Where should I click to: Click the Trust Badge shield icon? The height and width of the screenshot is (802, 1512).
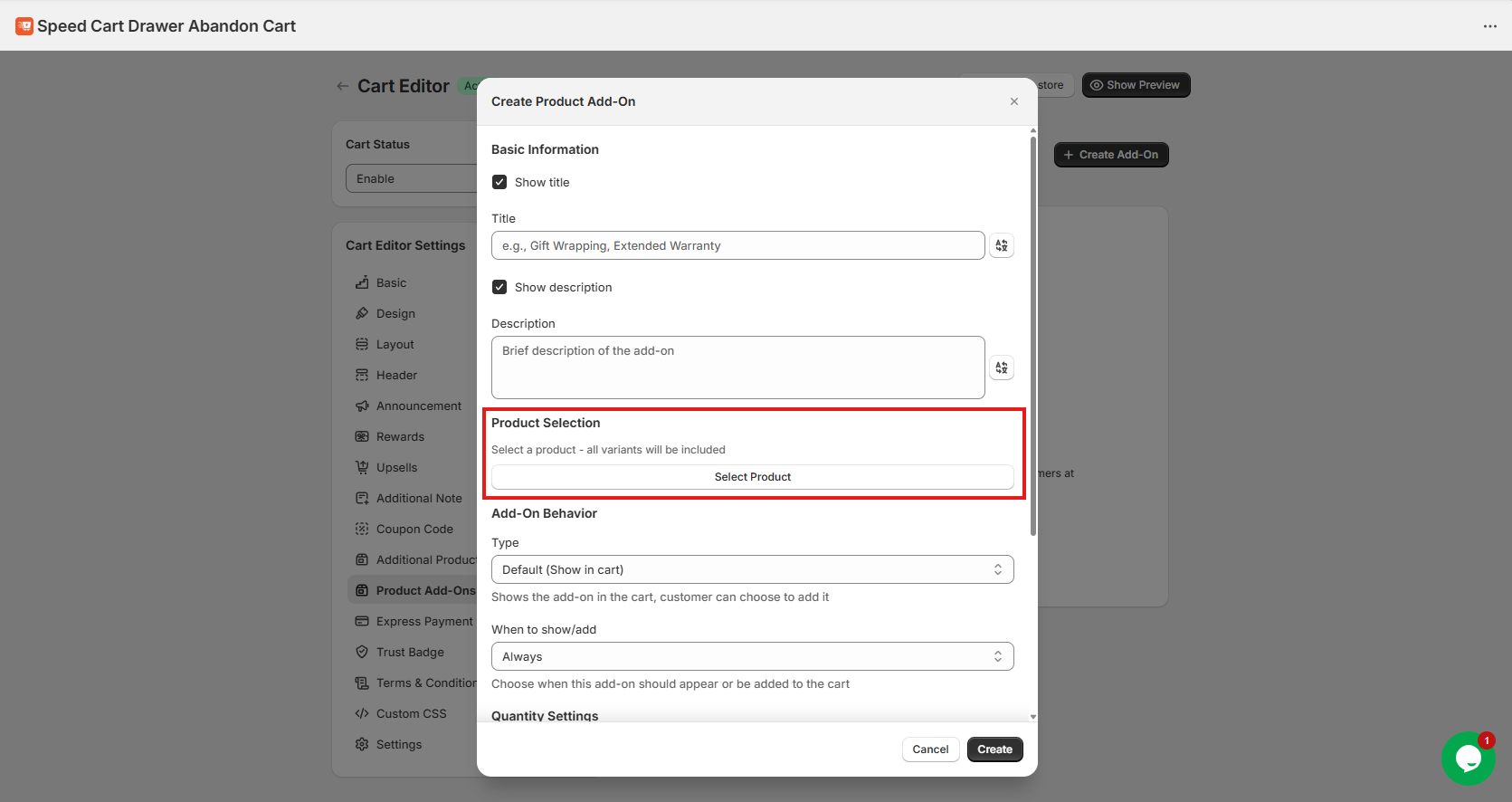coord(362,653)
